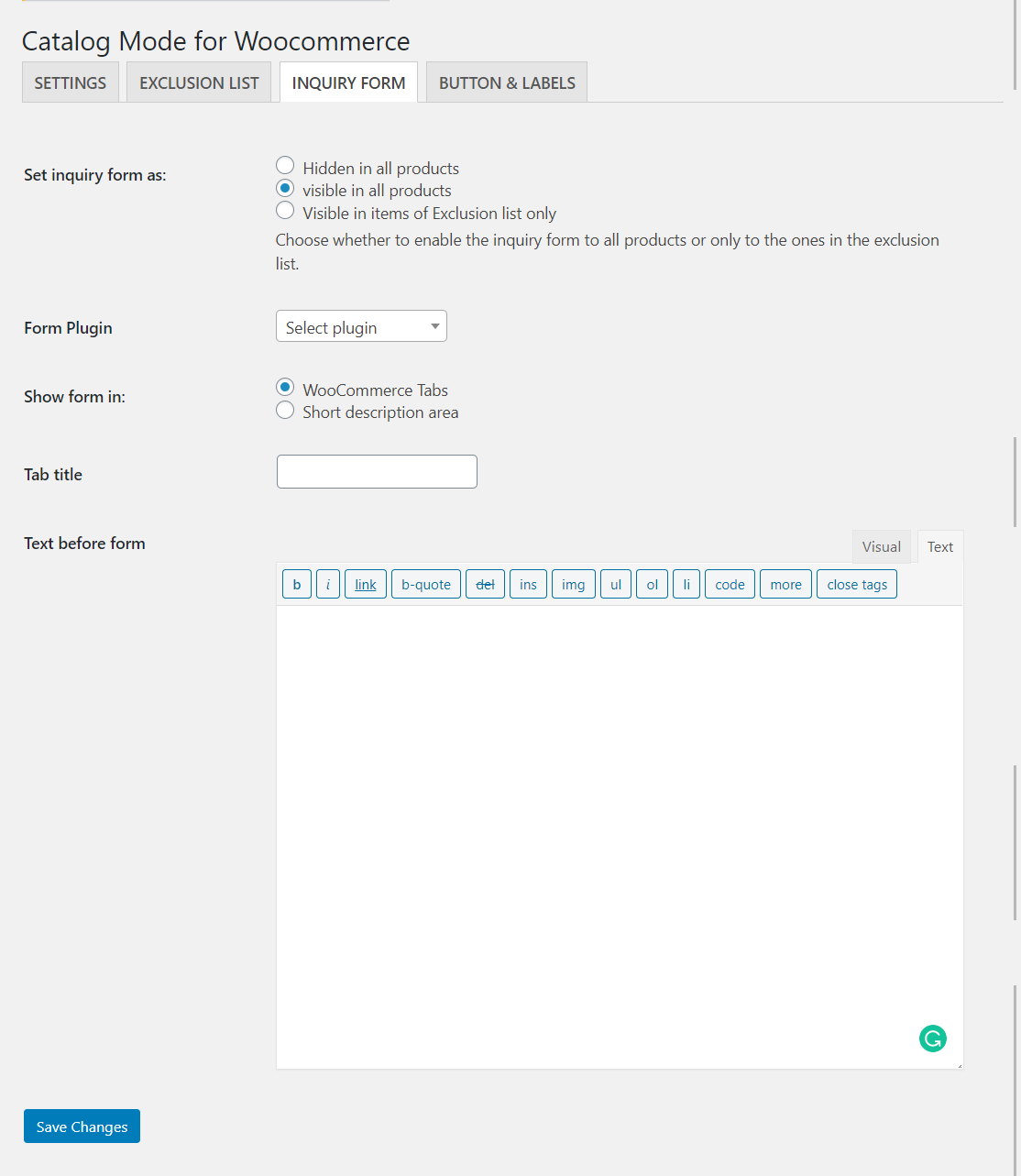Screen dimensions: 1021x1176
Task: Switch editor to Visual mode
Action: 881,546
